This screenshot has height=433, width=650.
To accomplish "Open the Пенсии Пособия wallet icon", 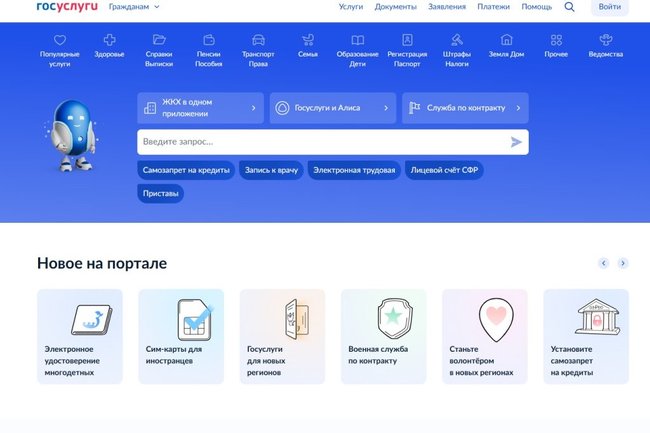I will (x=208, y=40).
